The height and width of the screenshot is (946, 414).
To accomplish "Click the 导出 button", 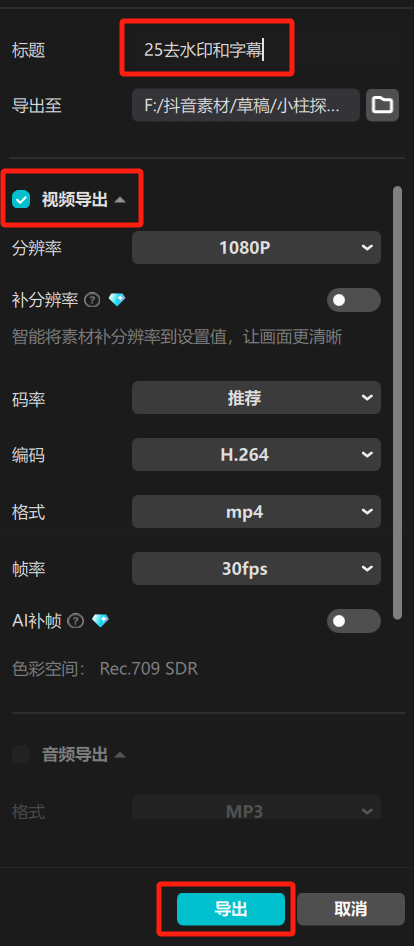I will [x=231, y=909].
